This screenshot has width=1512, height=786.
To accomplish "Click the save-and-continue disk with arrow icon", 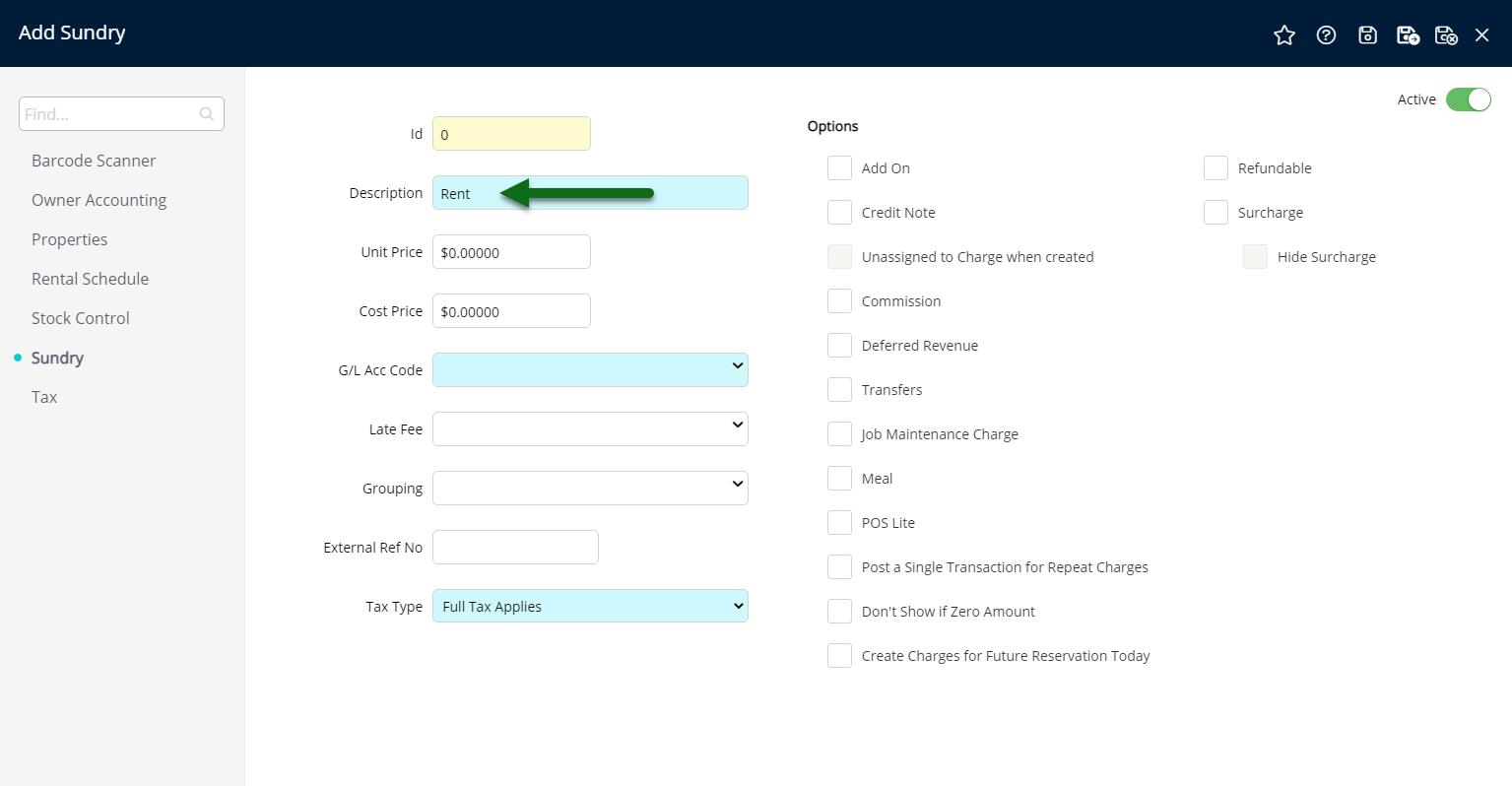I will coord(1408,35).
